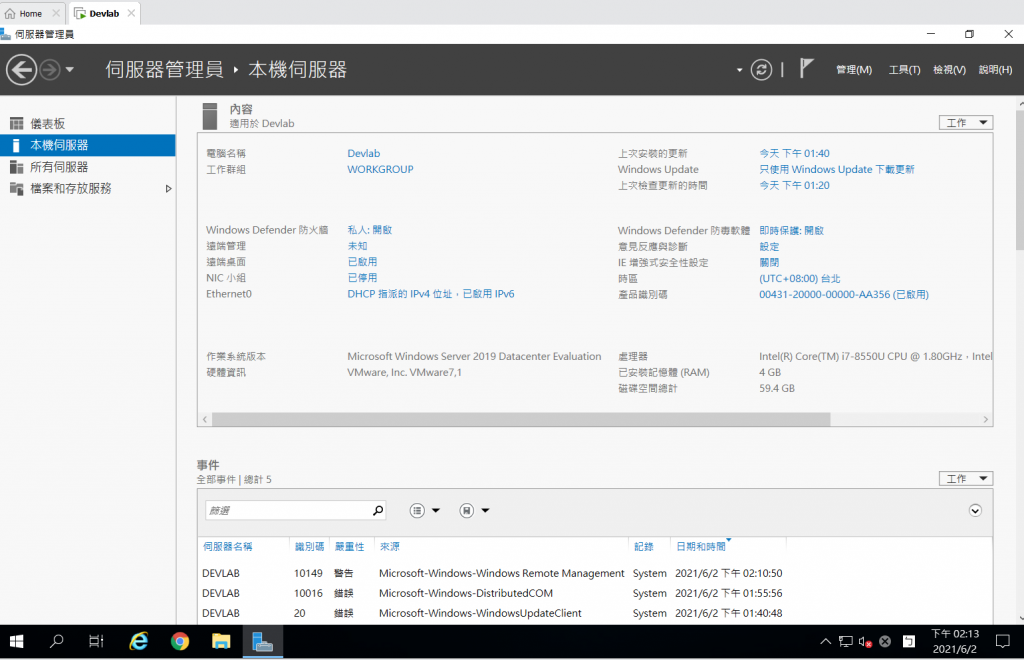Click the (UTC+08:00) 台北 time zone link

pyautogui.click(x=799, y=278)
